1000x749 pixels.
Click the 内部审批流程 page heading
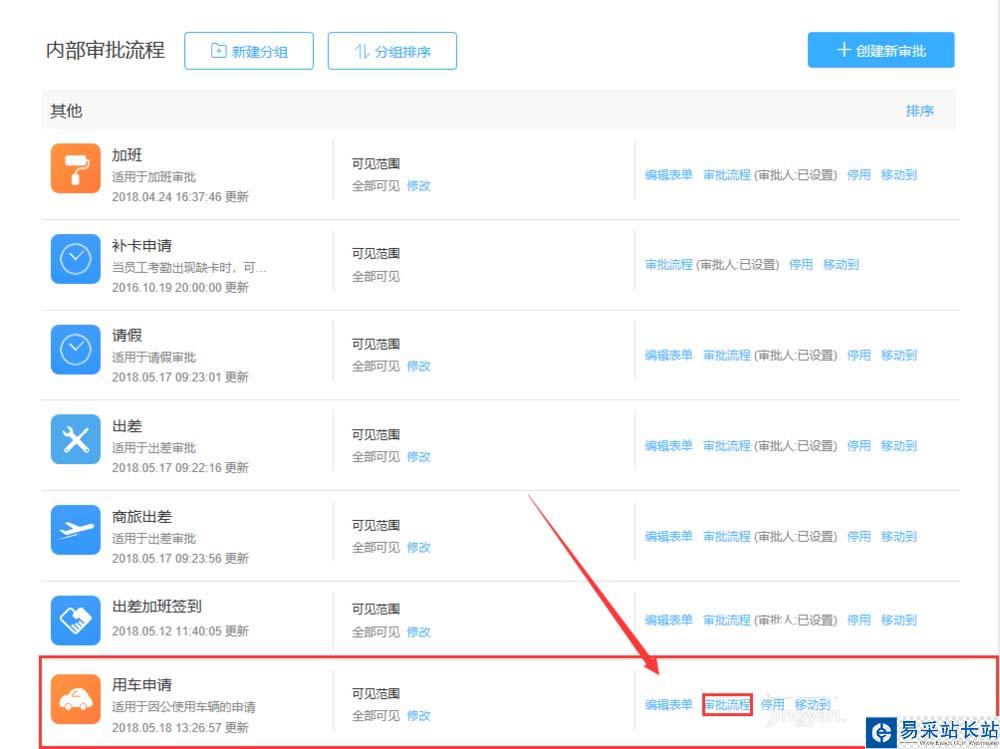click(105, 50)
